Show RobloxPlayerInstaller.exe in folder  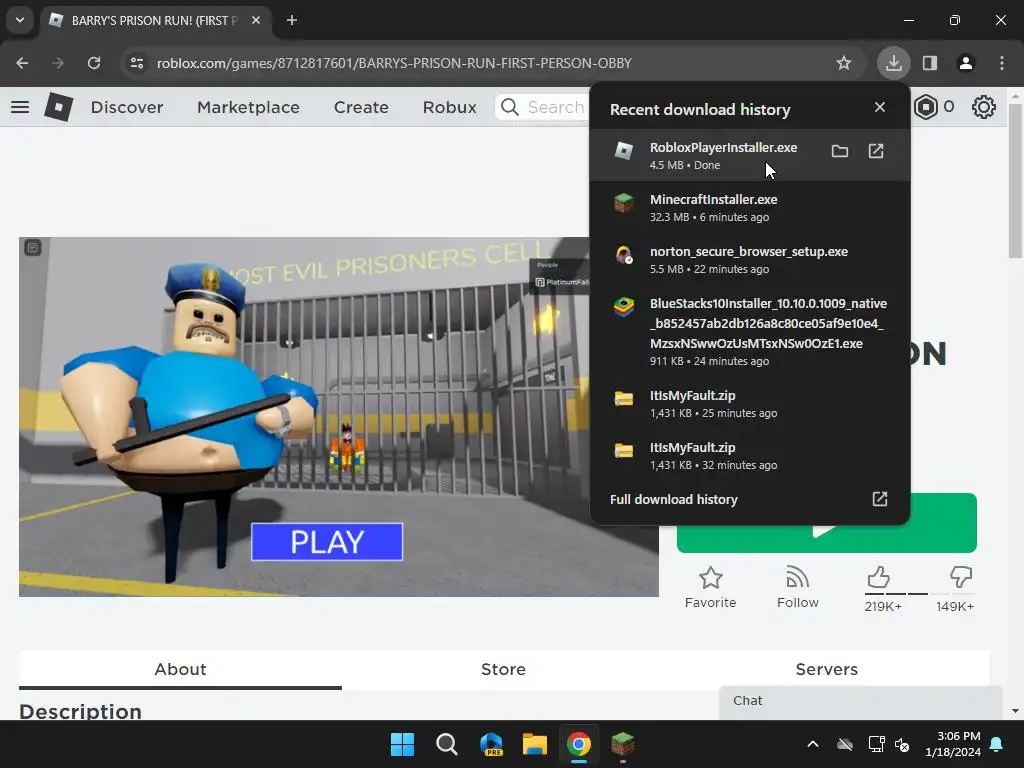840,152
